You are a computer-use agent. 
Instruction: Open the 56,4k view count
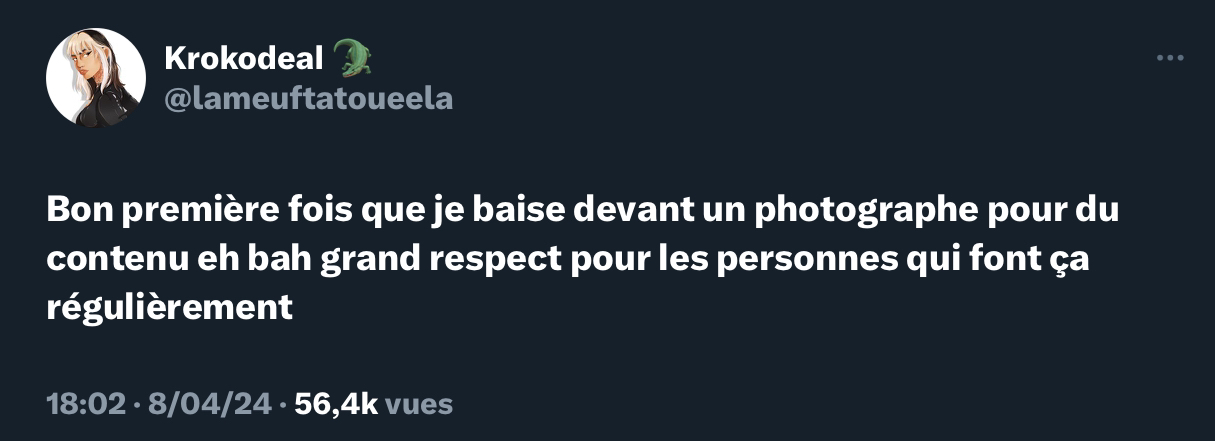coord(337,404)
